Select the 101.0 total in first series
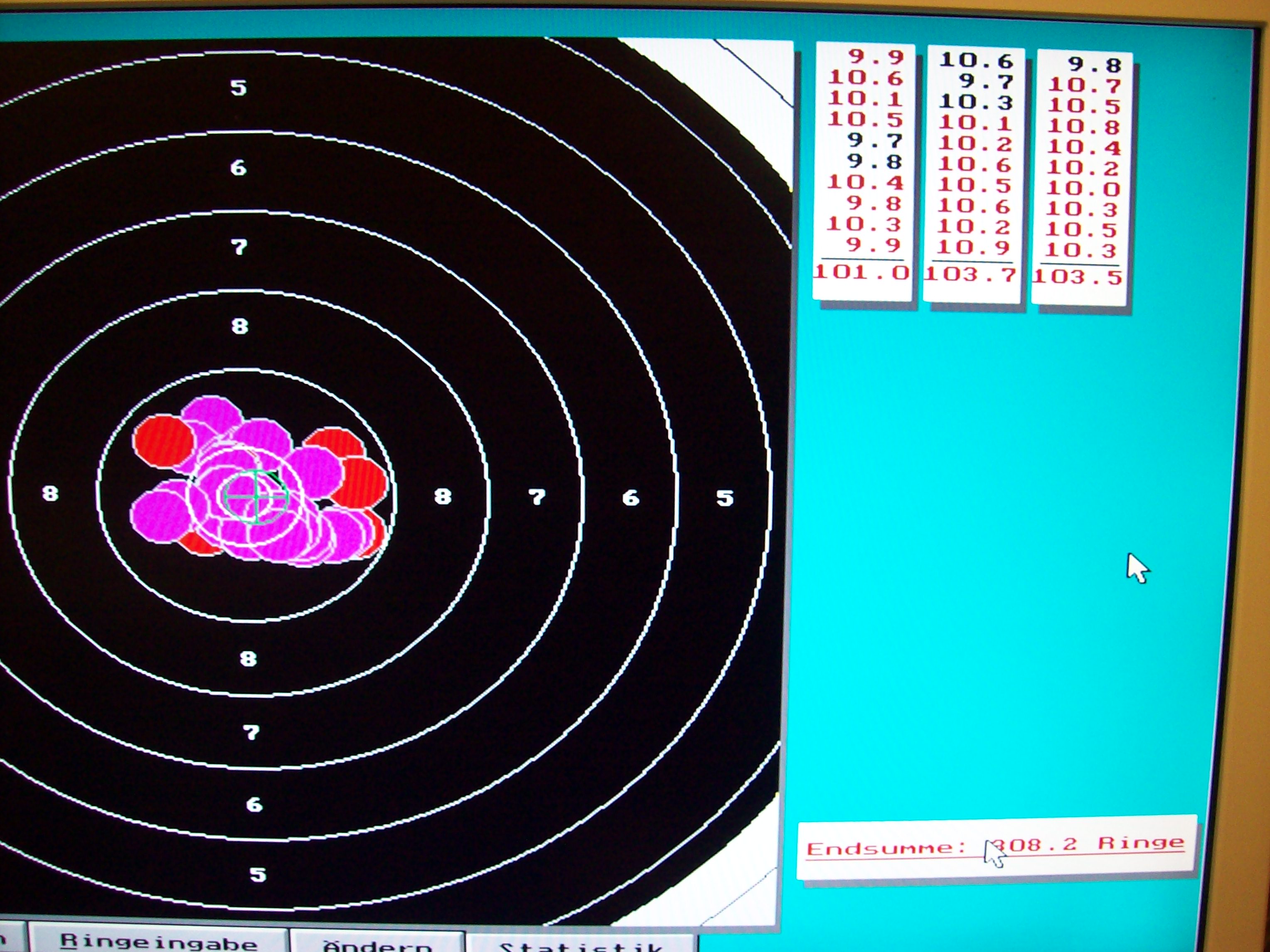The width and height of the screenshot is (1270, 952). [862, 272]
